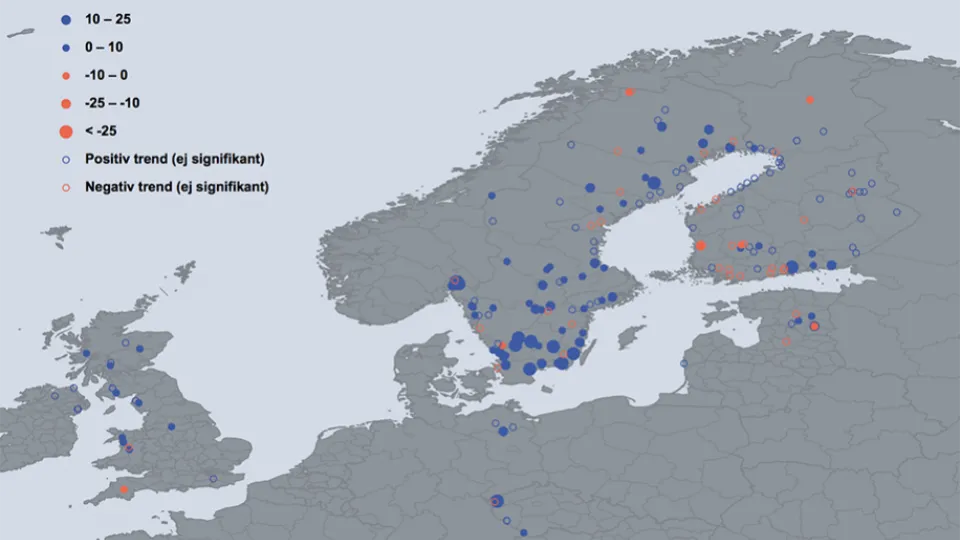
Task: Click the 'Positiv trend (ej signifikant)' legend label
Action: [174, 159]
